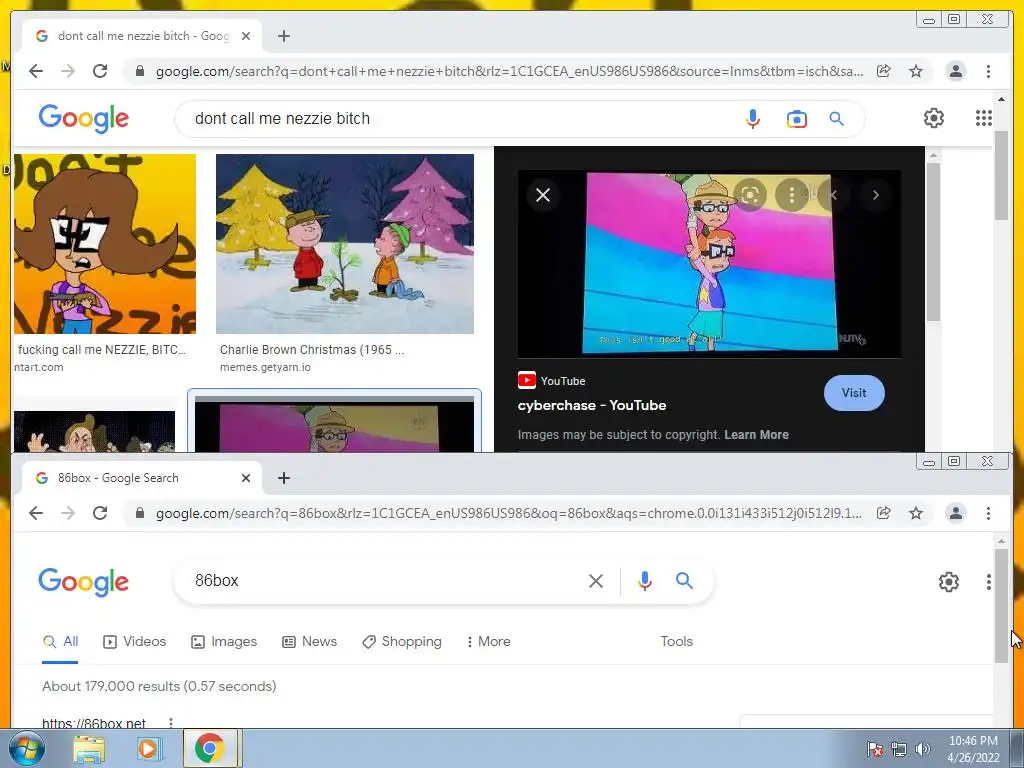1024x768 pixels.
Task: Open the taskbar volume speaker icon
Action: pos(923,749)
